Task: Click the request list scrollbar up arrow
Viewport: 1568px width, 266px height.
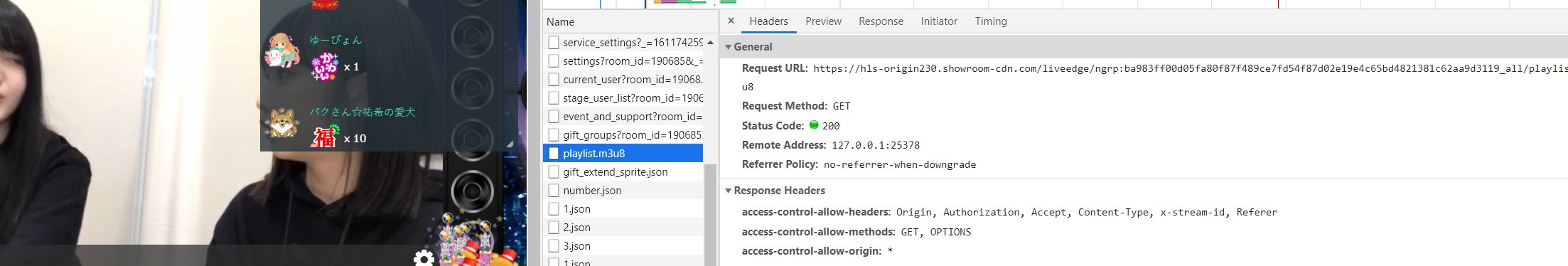Action: click(x=710, y=42)
